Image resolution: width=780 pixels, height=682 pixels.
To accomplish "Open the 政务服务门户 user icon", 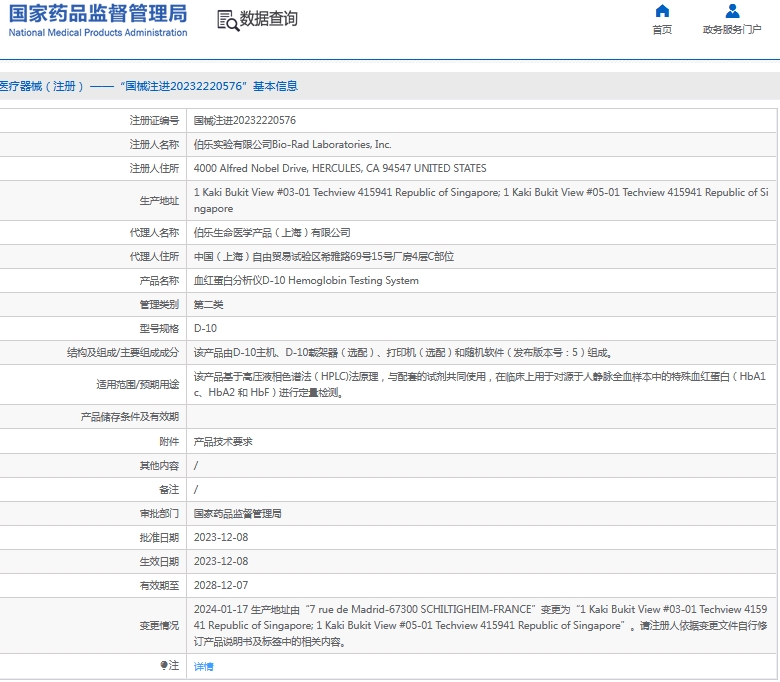I will (732, 11).
